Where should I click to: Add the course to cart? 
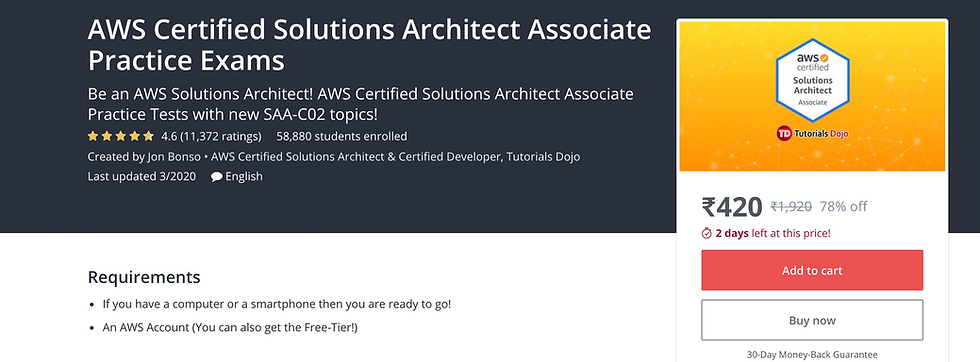point(812,270)
